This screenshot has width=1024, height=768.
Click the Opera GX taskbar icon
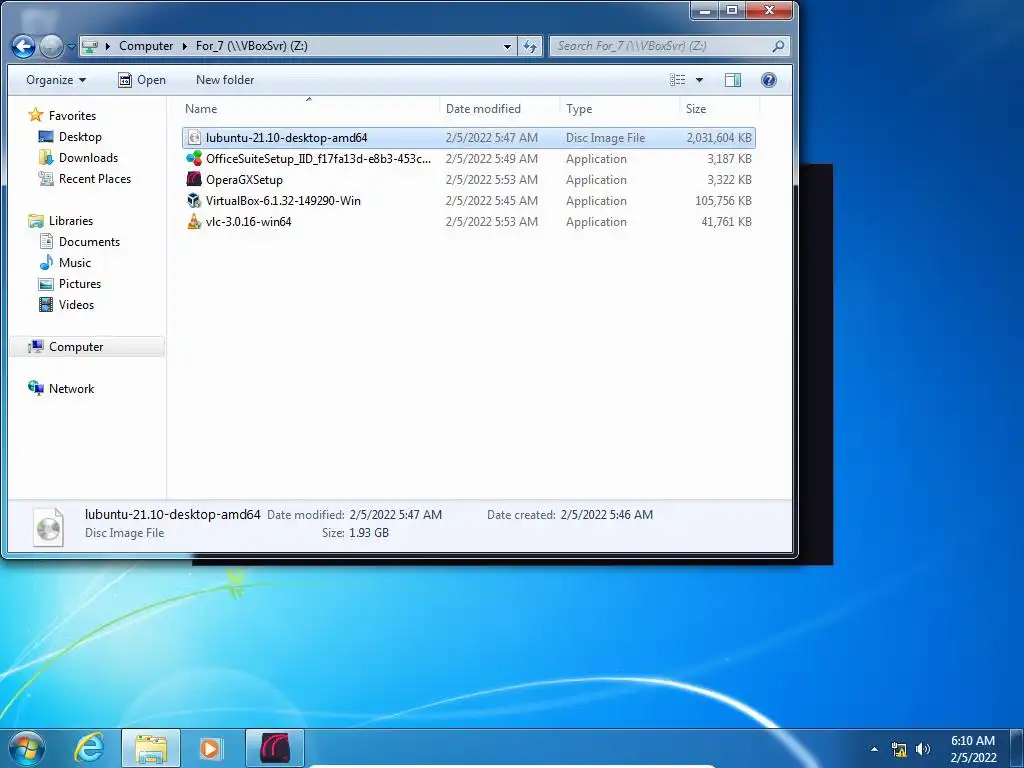pos(275,748)
